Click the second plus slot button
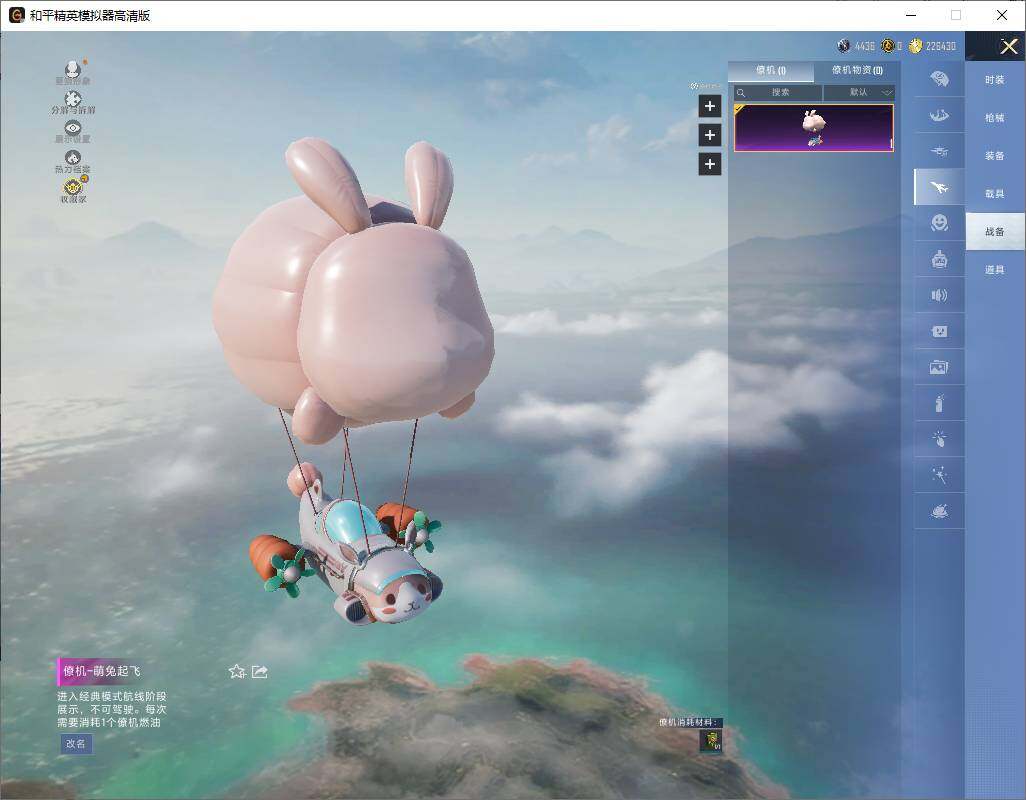Viewport: 1026px width, 800px height. (x=710, y=135)
